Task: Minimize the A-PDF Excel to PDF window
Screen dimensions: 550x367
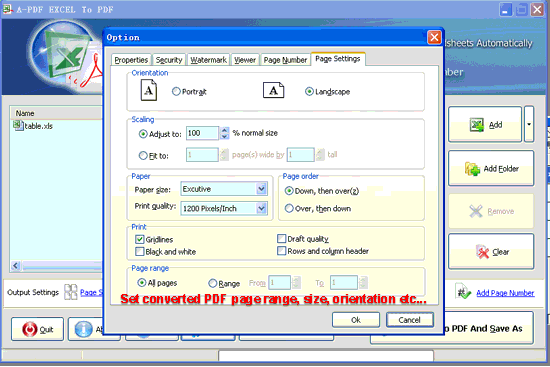Action: [x=505, y=9]
